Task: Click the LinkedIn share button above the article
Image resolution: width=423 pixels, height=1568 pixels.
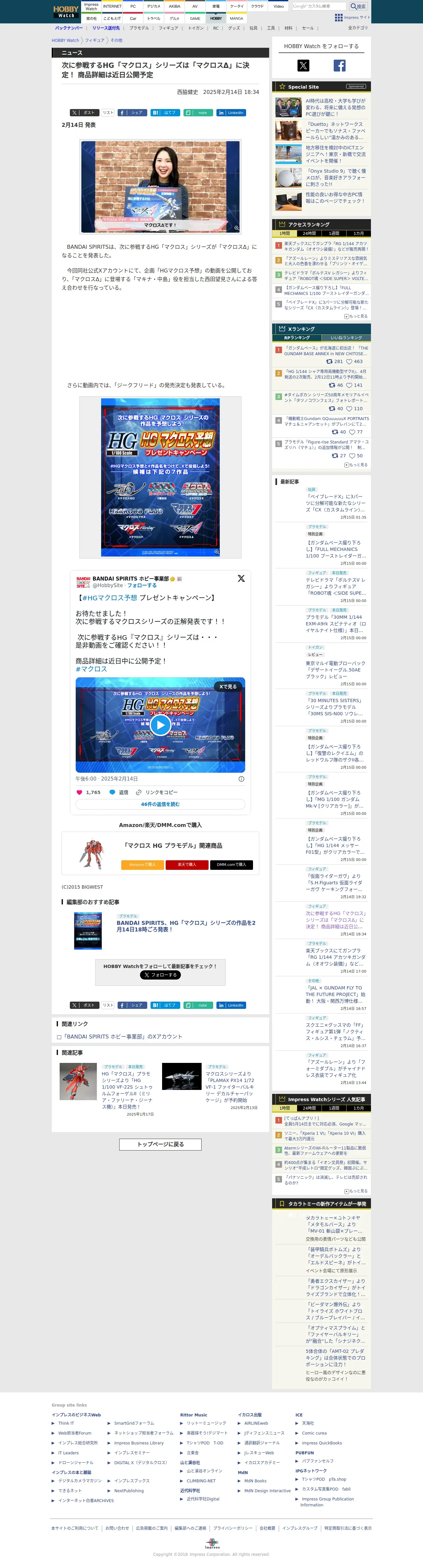Action: point(231,113)
